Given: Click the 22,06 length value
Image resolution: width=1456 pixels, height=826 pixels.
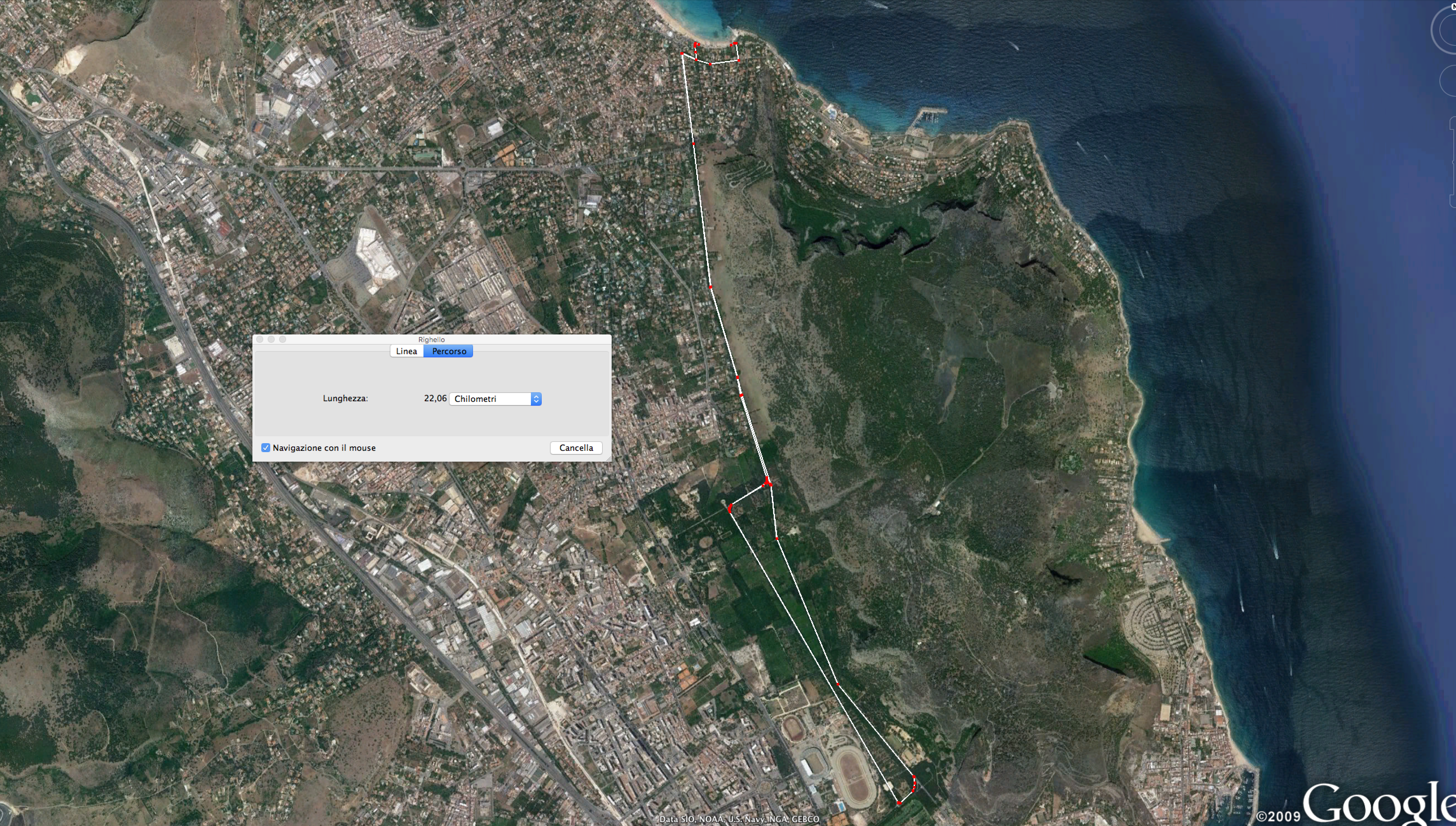Looking at the screenshot, I should click(435, 398).
